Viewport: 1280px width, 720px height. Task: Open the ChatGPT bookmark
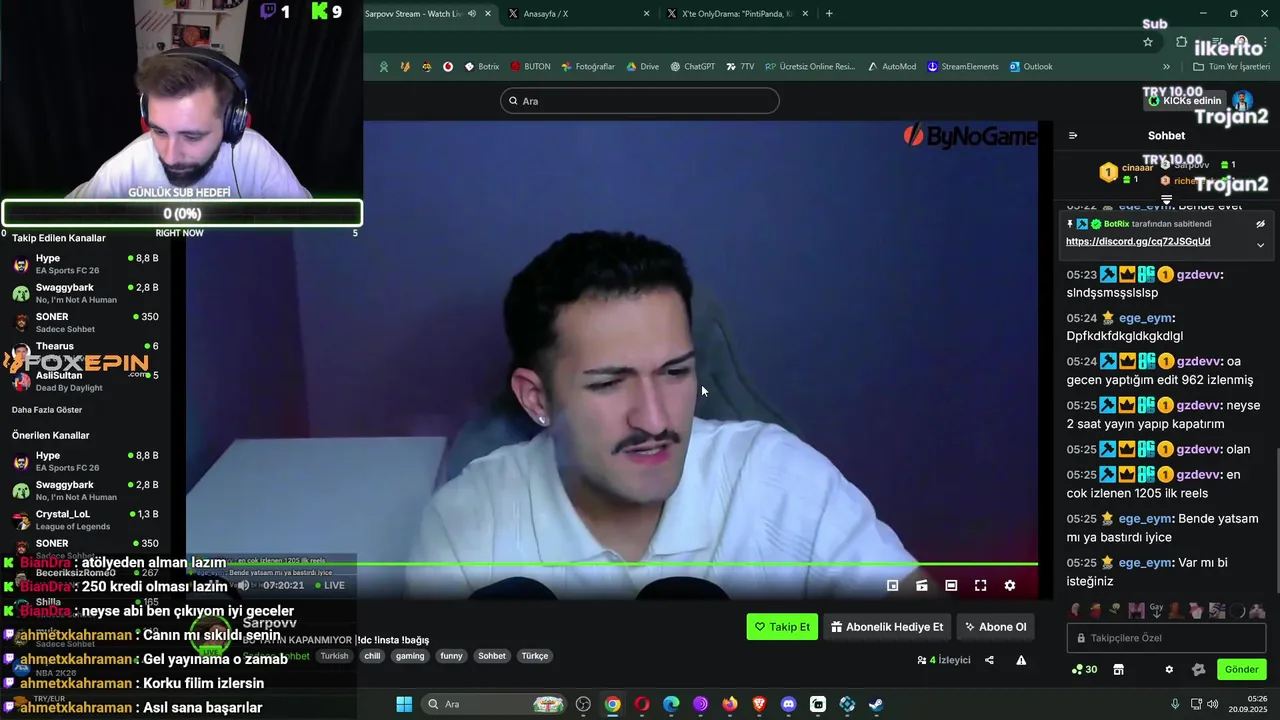692,67
